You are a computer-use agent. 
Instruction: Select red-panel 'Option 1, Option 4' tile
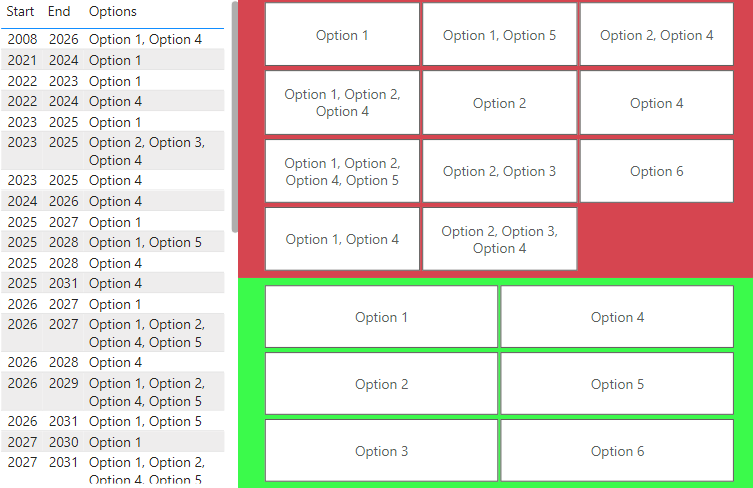(342, 239)
